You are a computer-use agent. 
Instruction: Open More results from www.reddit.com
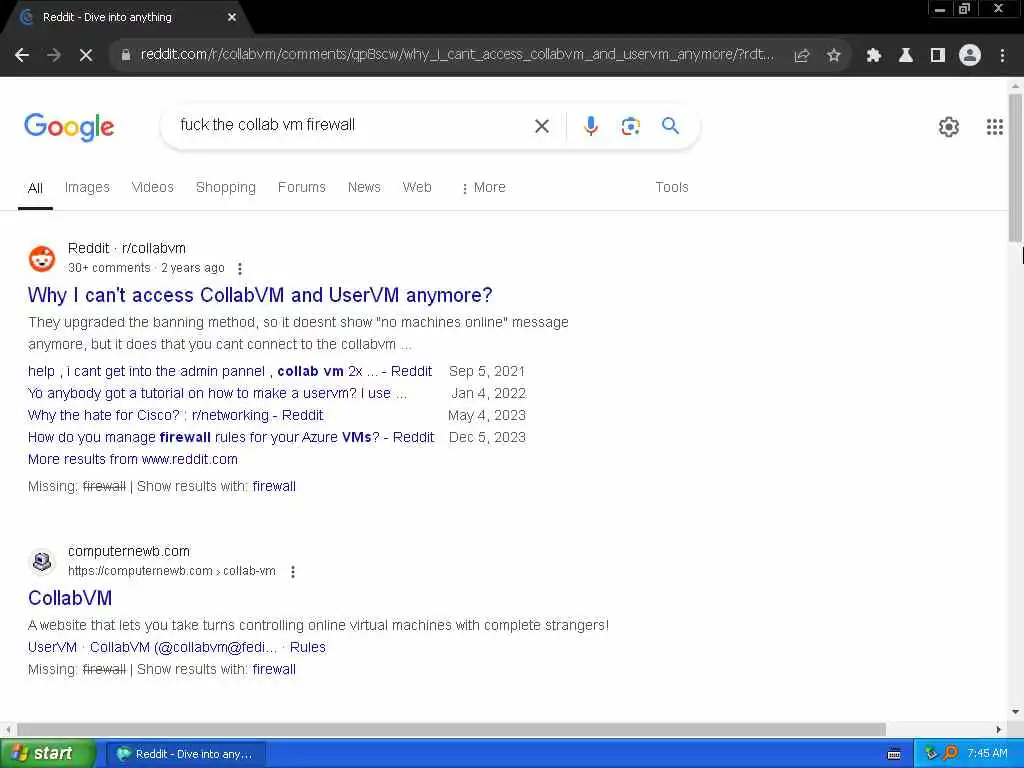[x=133, y=459]
